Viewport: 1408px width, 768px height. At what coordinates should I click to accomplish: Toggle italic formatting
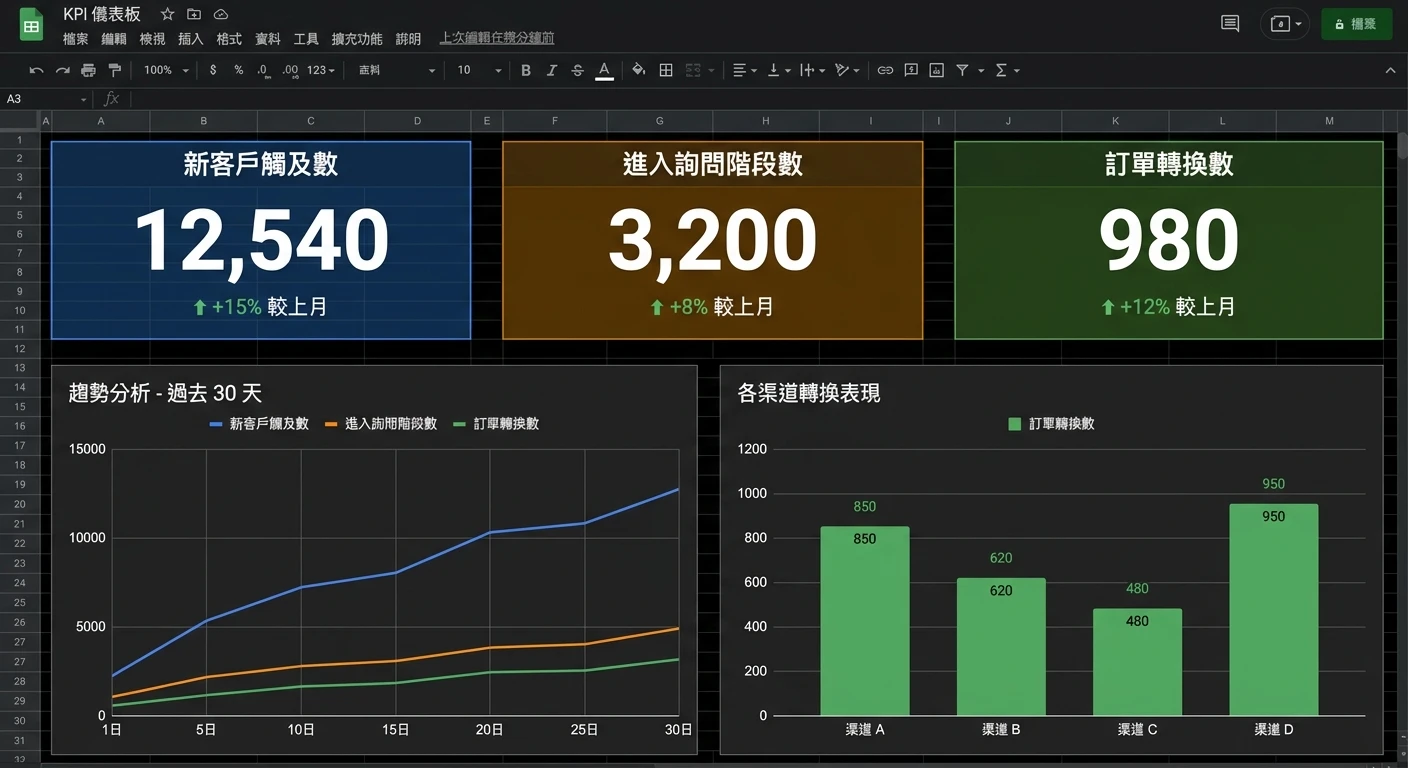pyautogui.click(x=551, y=70)
